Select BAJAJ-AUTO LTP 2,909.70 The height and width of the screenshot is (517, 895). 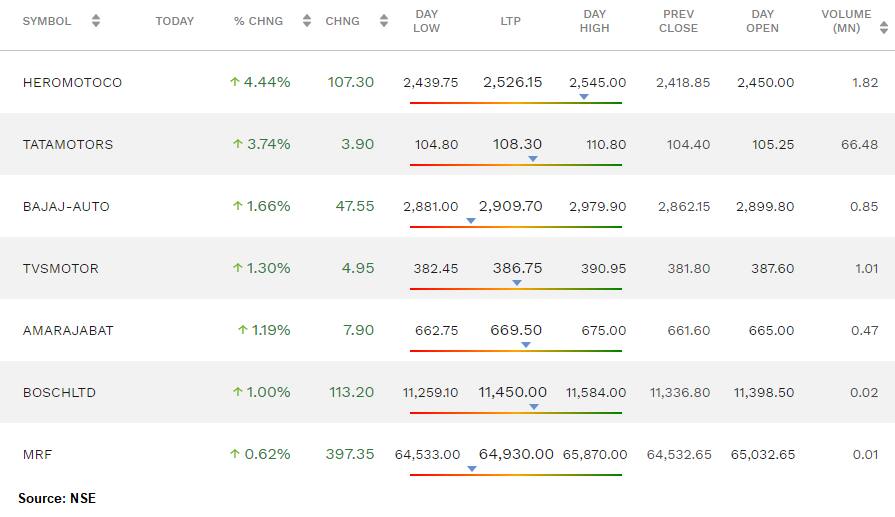510,206
